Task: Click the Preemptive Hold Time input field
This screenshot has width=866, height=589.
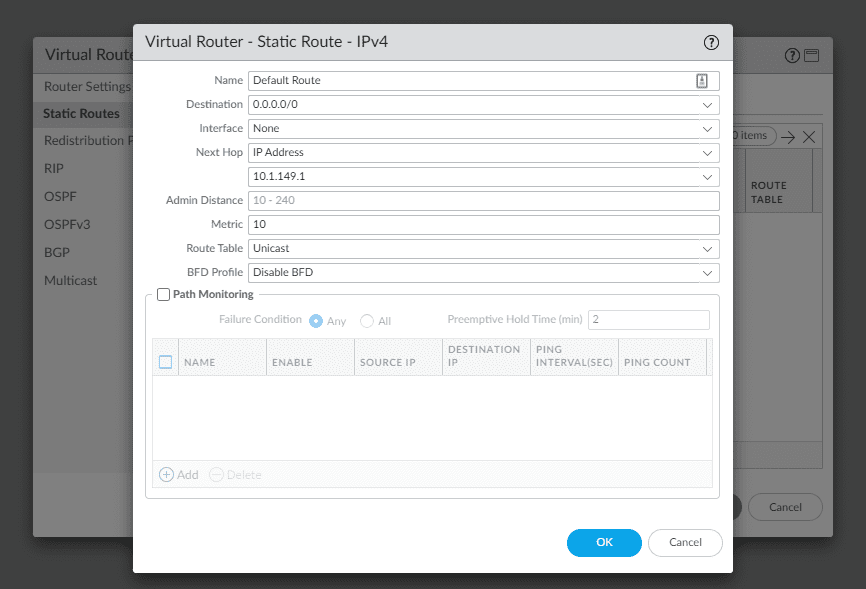Action: click(x=648, y=320)
